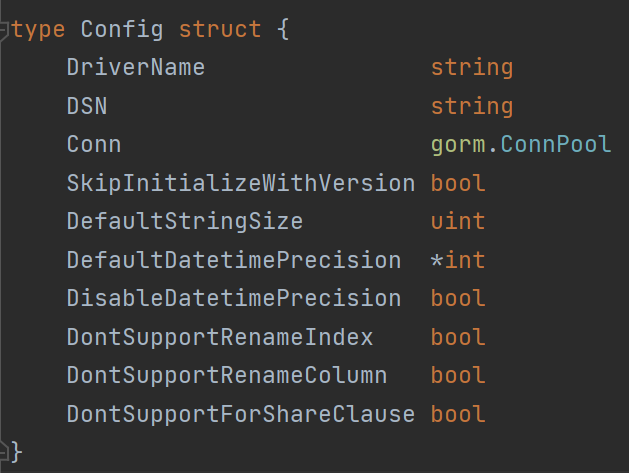Click the string type of DSN
The height and width of the screenshot is (473, 629).
(472, 106)
